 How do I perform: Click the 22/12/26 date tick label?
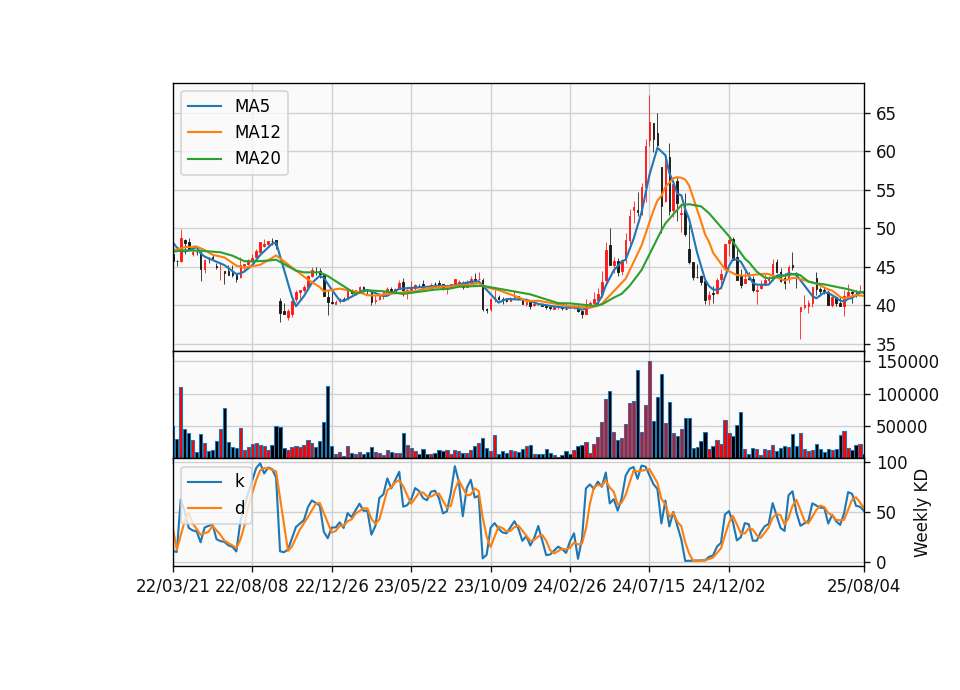[332, 587]
